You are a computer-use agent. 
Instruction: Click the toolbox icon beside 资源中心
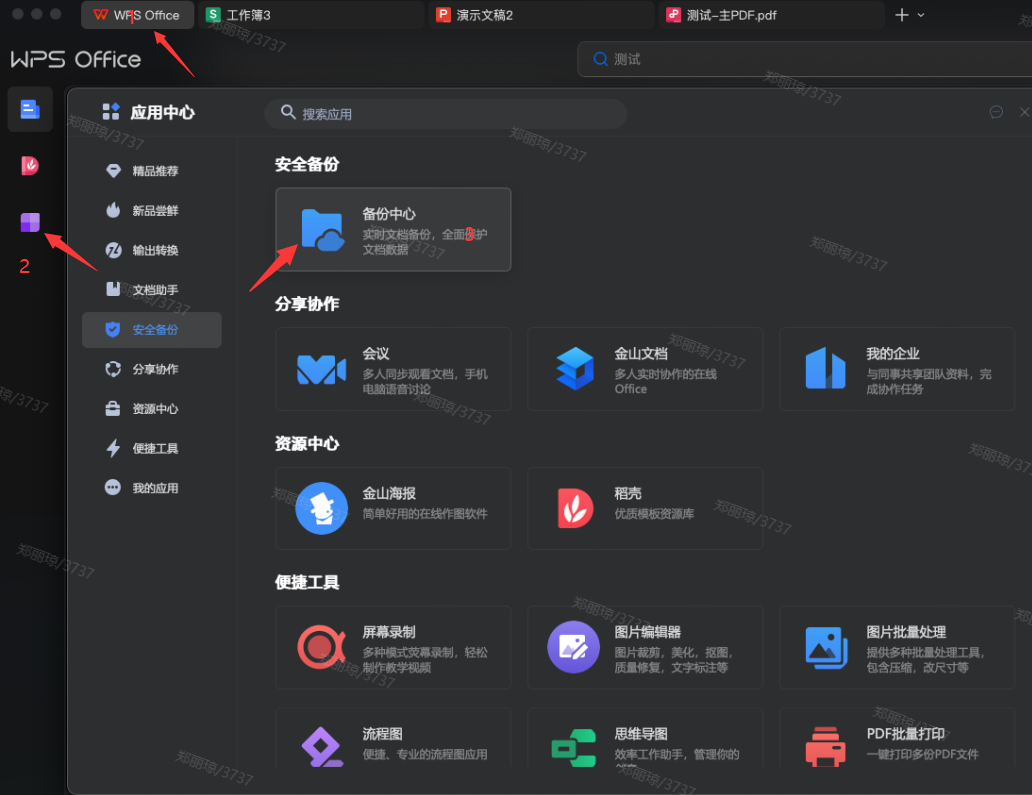tap(113, 409)
